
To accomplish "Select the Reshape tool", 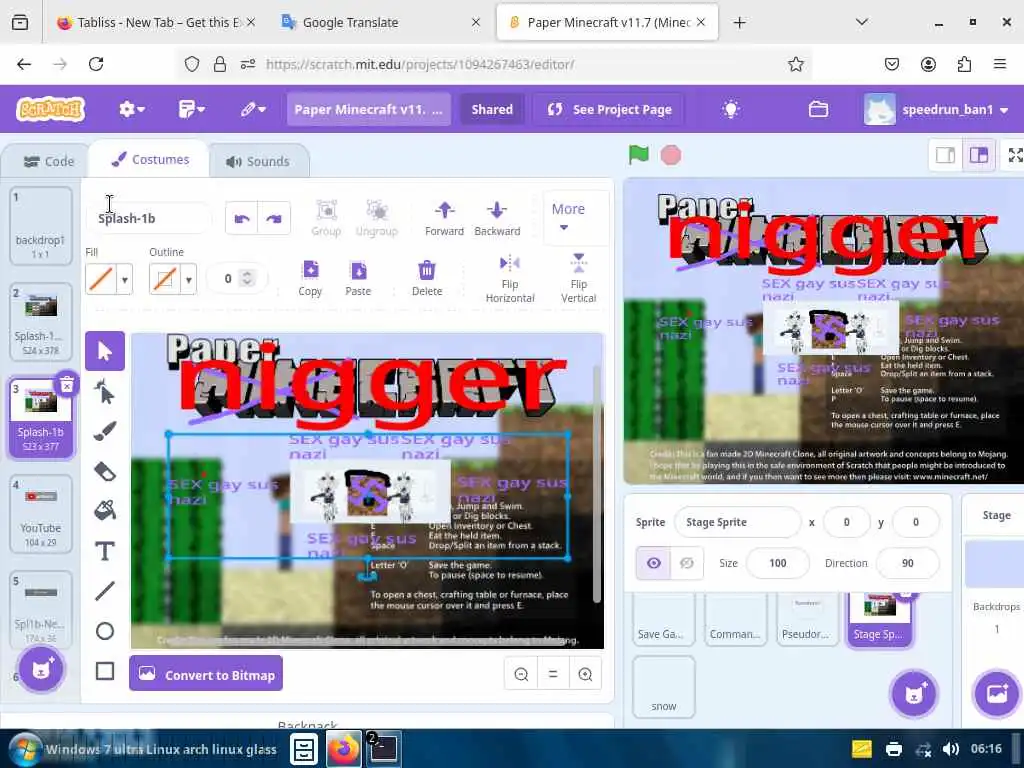I will (x=104, y=392).
